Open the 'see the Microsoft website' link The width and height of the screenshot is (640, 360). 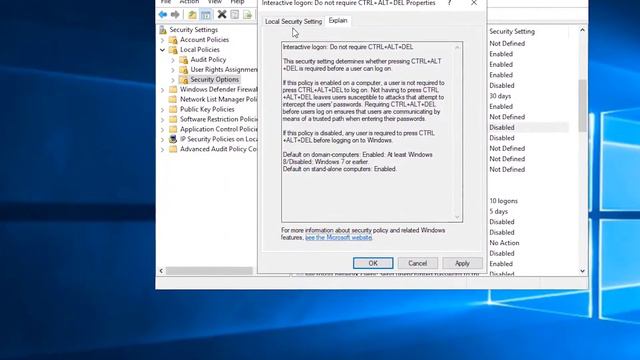338,238
